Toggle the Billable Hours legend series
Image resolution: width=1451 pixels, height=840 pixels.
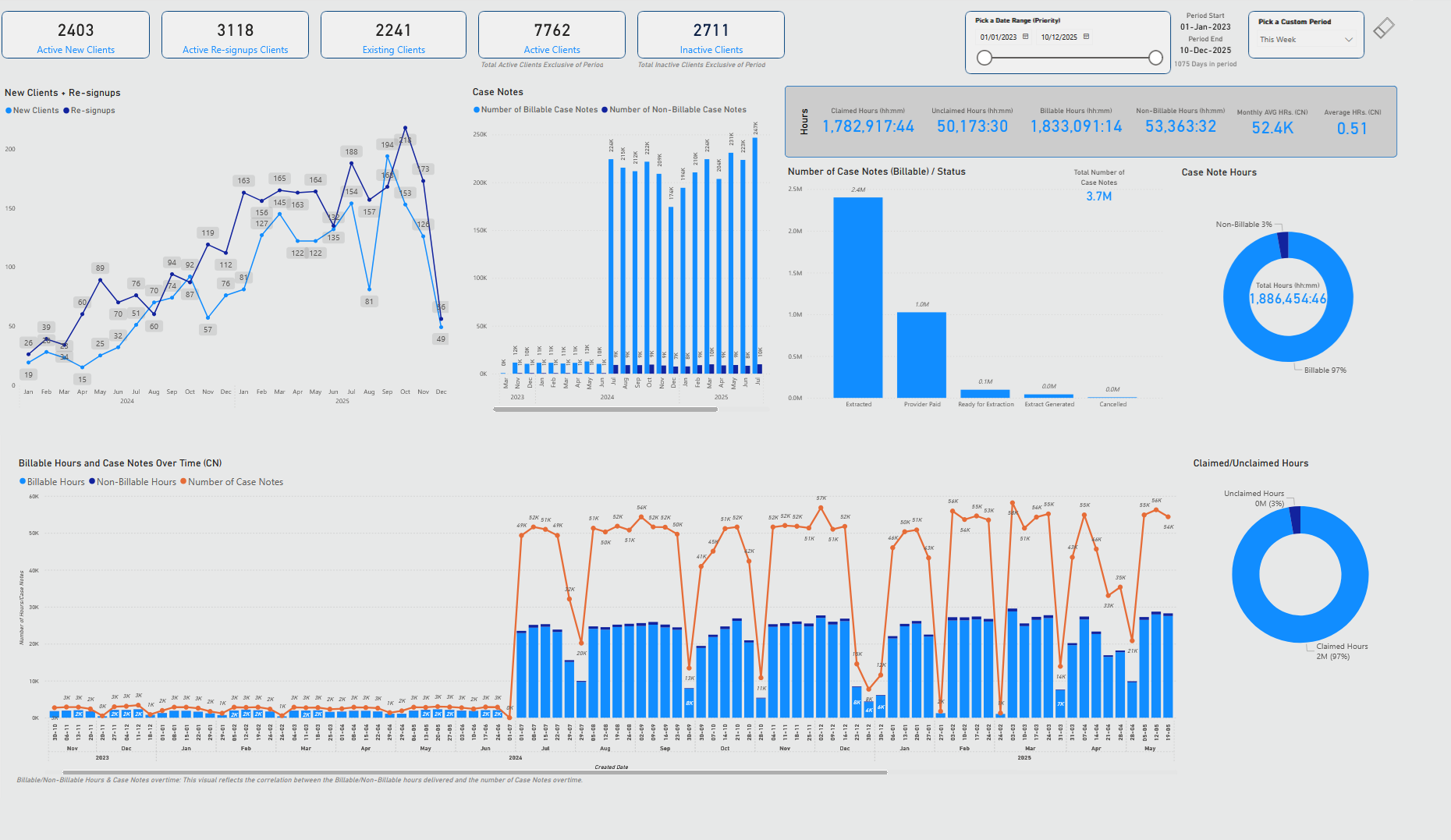[55, 482]
